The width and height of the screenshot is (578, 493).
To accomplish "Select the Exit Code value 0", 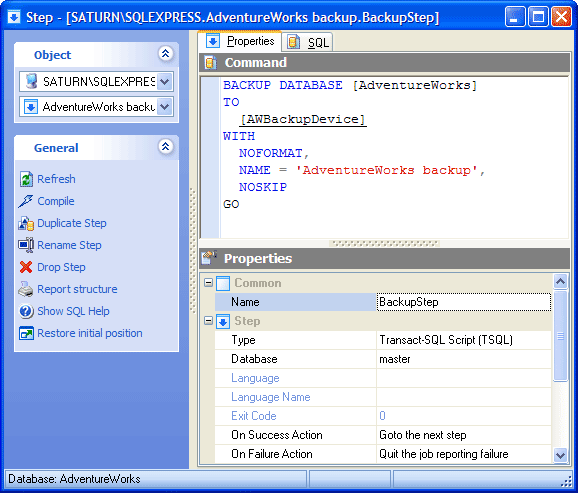I will pyautogui.click(x=464, y=416).
